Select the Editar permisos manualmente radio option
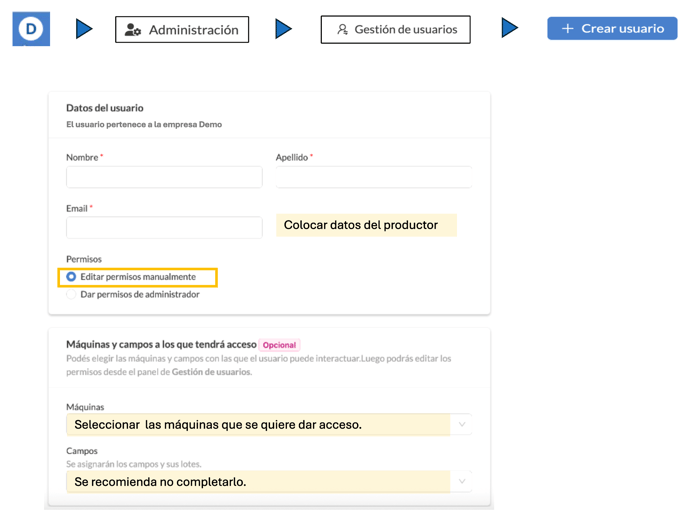Viewport: 688px width, 520px height. (x=71, y=277)
